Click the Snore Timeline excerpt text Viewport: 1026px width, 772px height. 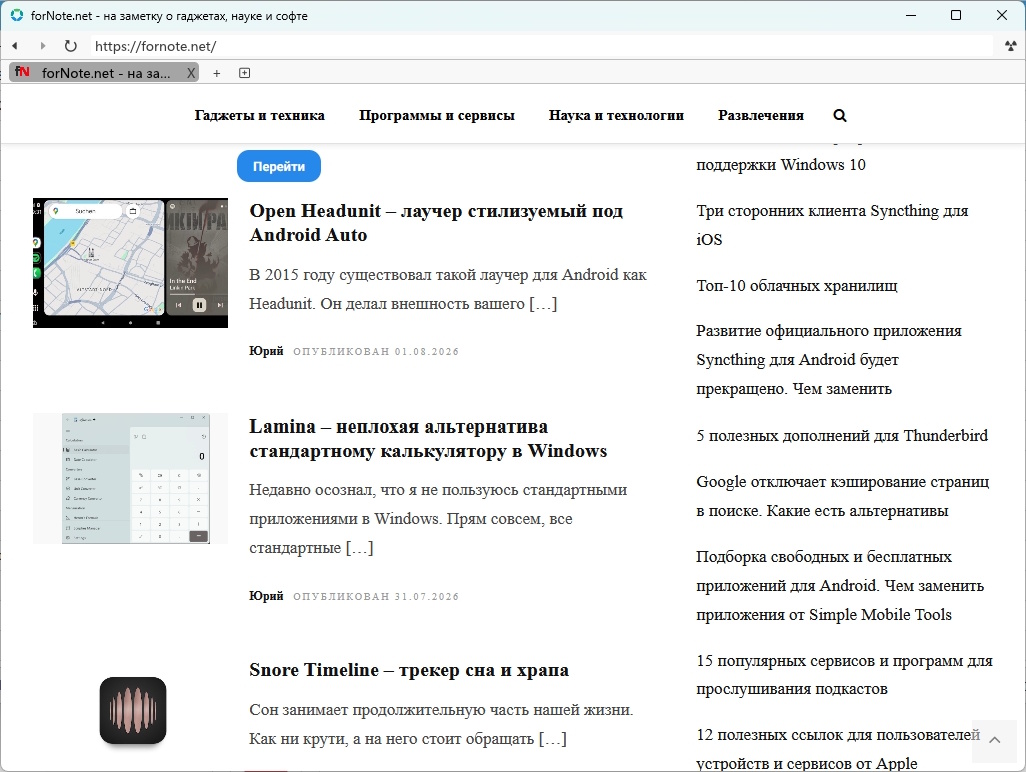click(441, 724)
